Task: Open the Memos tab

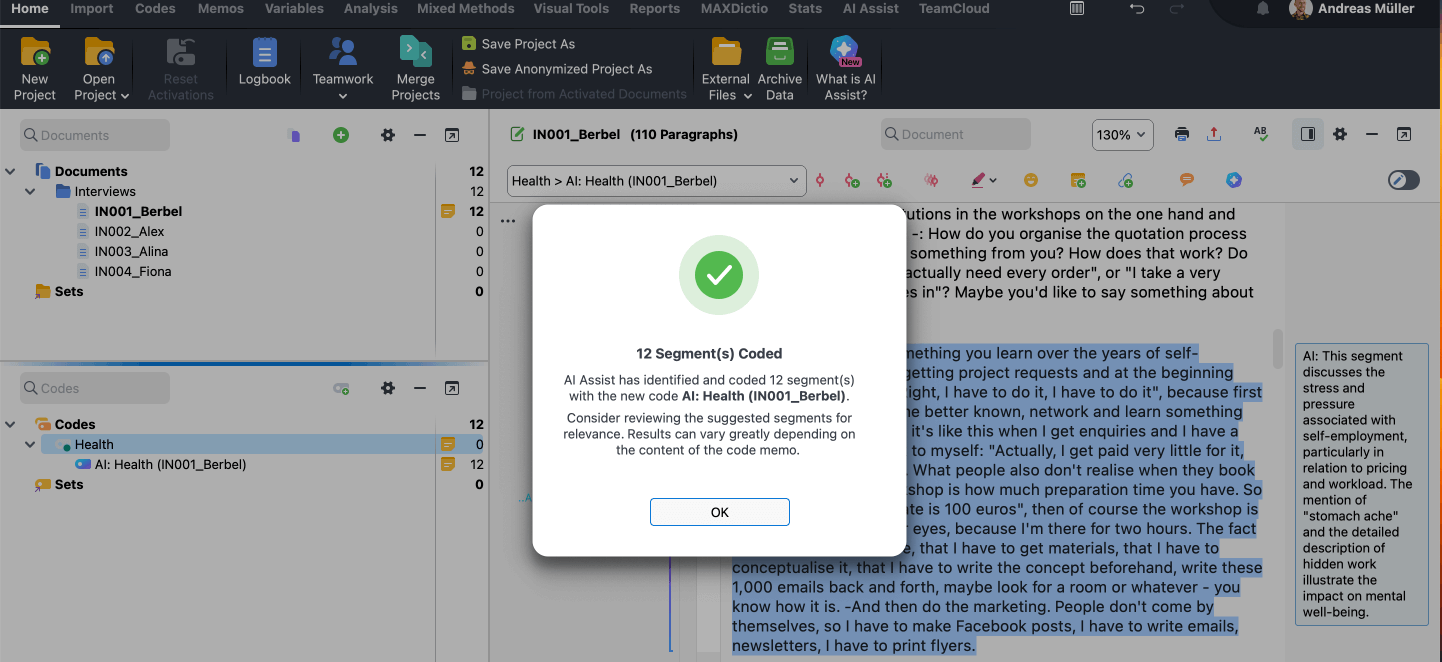Action: tap(220, 8)
